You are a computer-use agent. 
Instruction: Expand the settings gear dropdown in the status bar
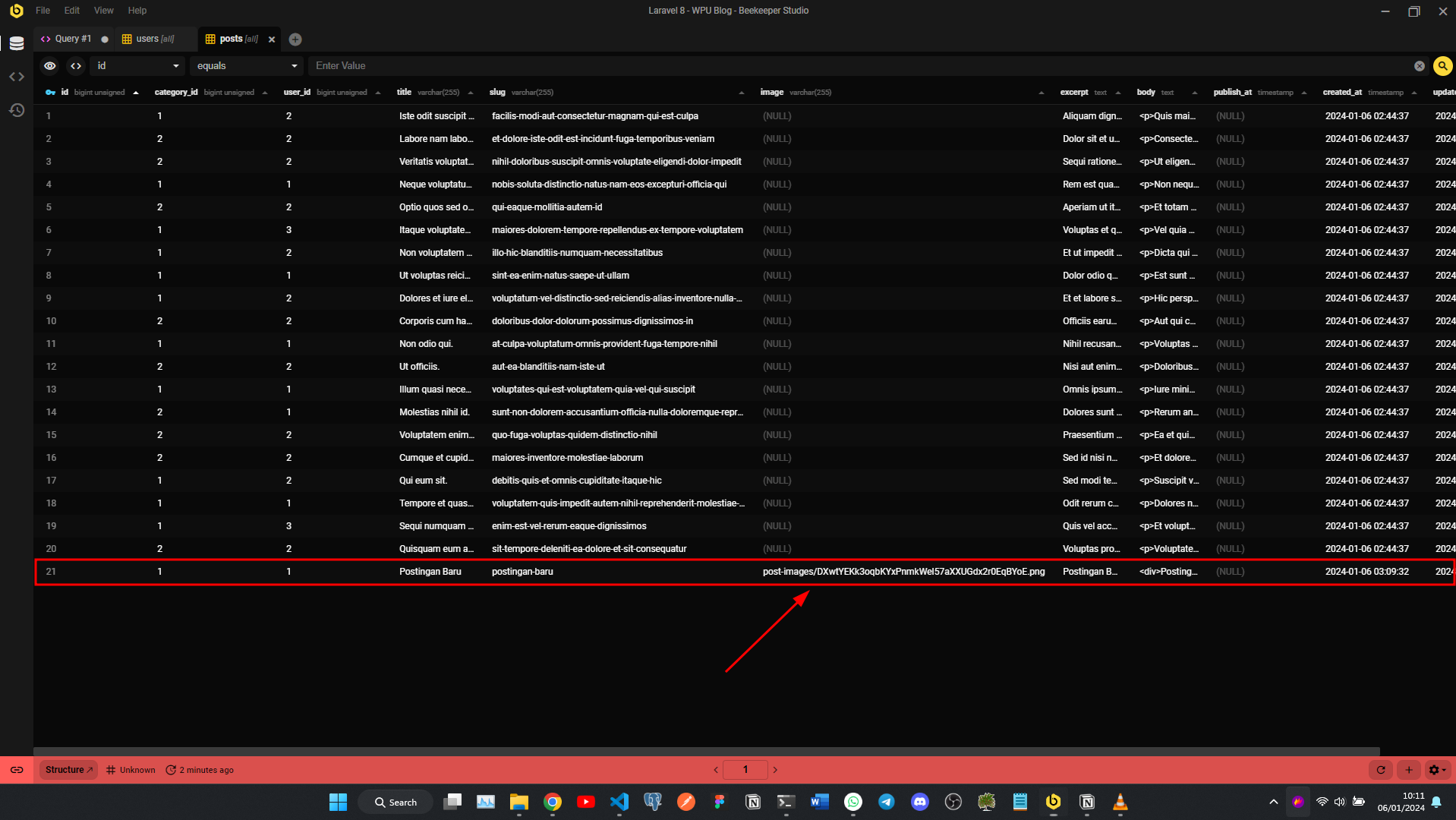pyautogui.click(x=1437, y=770)
